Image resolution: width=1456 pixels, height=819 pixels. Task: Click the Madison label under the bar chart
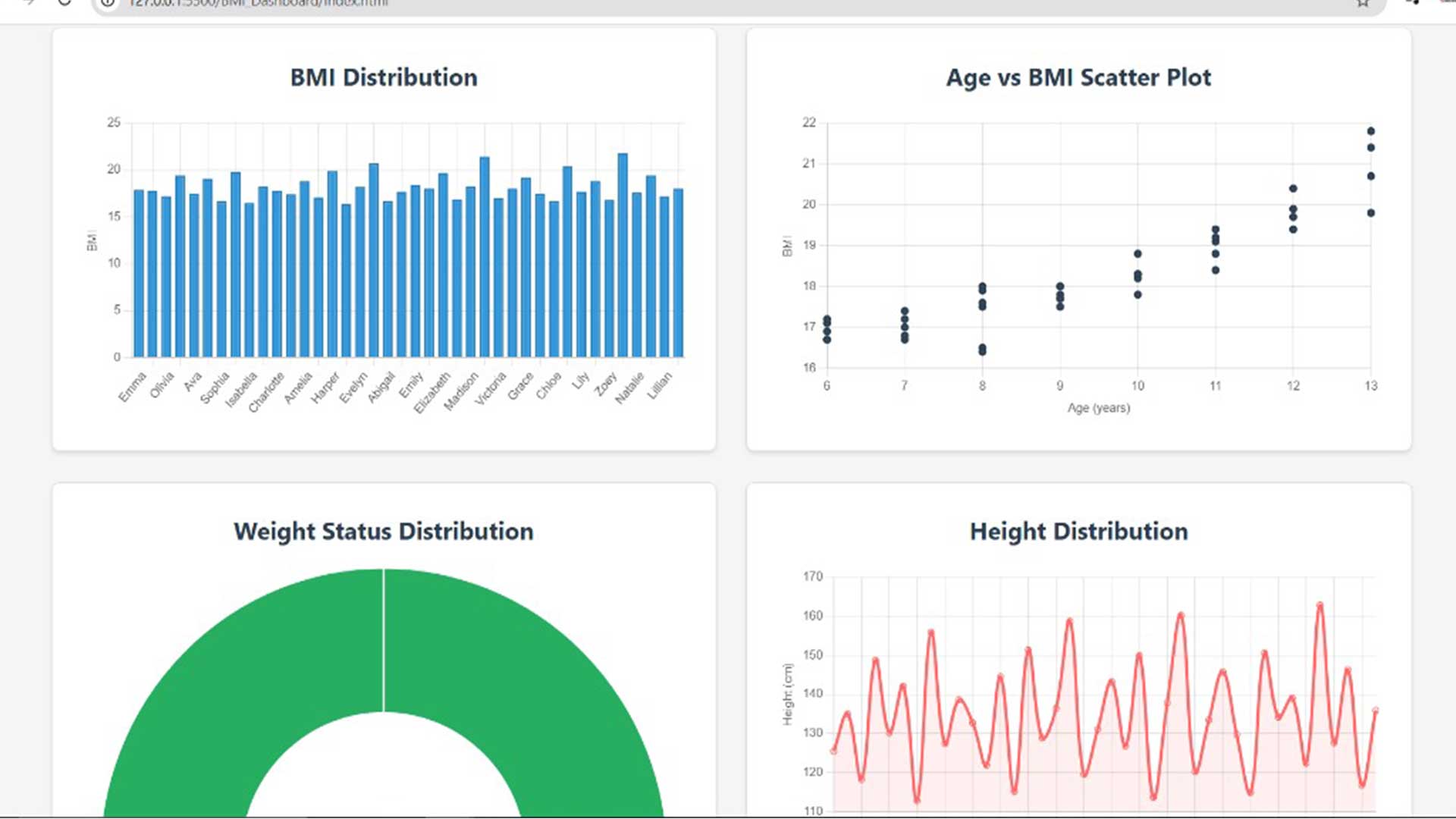tap(461, 391)
